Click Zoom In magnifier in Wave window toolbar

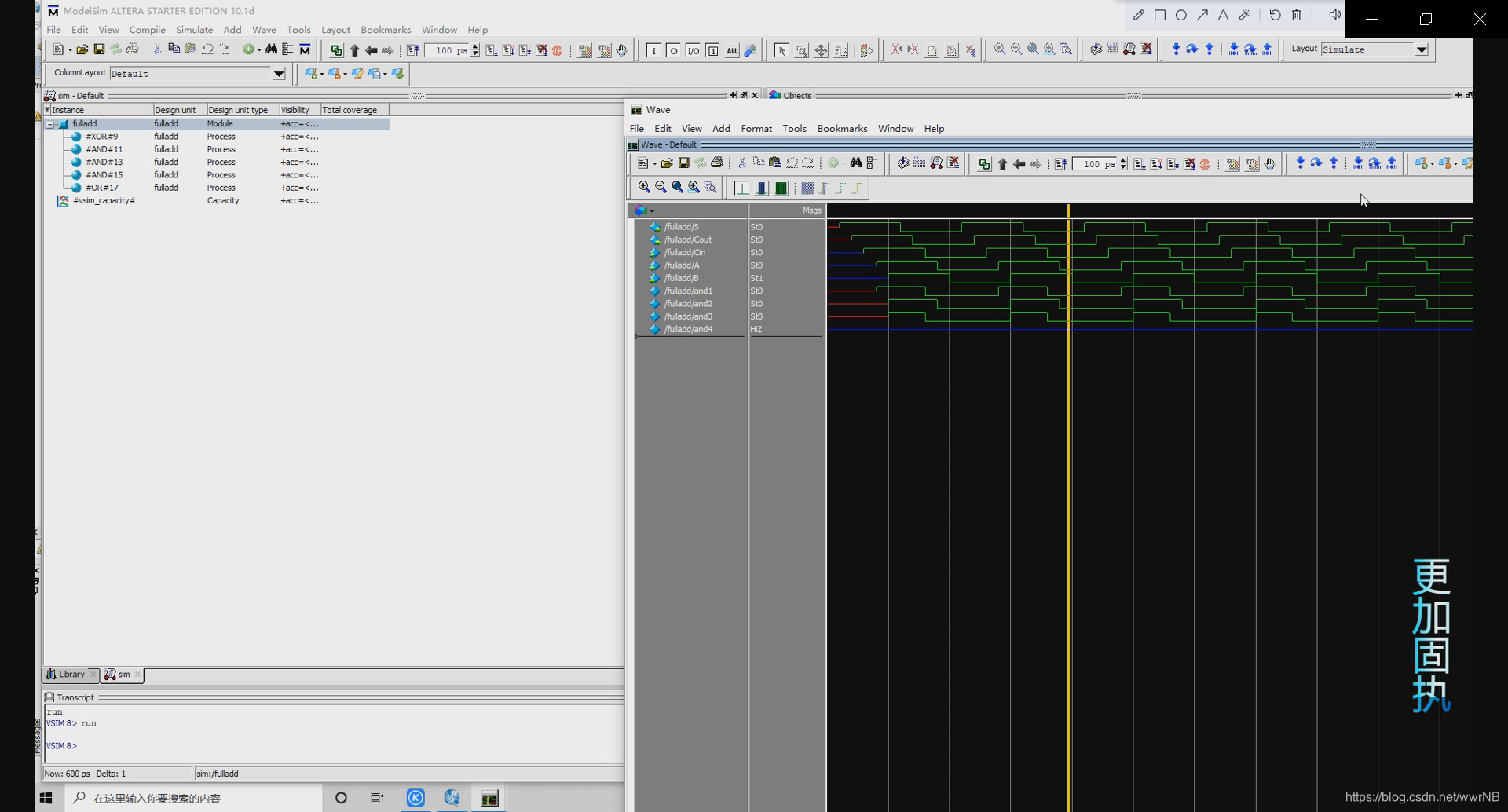(644, 188)
